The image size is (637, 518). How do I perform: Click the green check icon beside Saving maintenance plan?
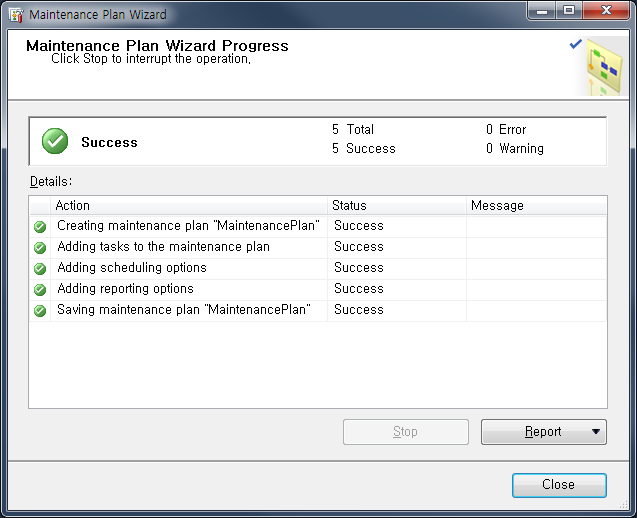(x=40, y=310)
